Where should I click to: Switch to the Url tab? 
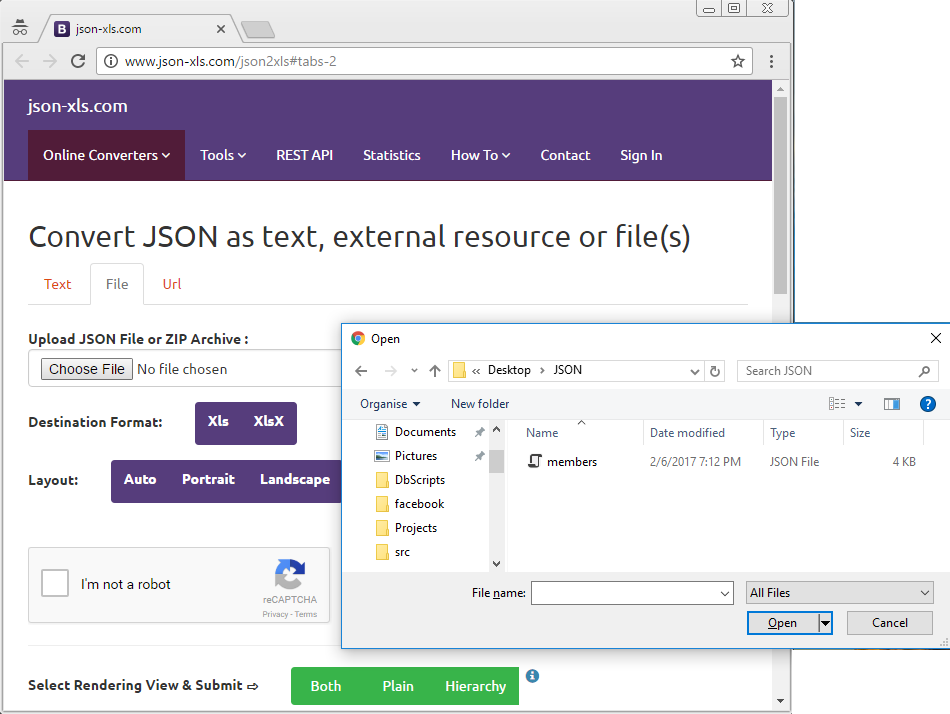(172, 284)
